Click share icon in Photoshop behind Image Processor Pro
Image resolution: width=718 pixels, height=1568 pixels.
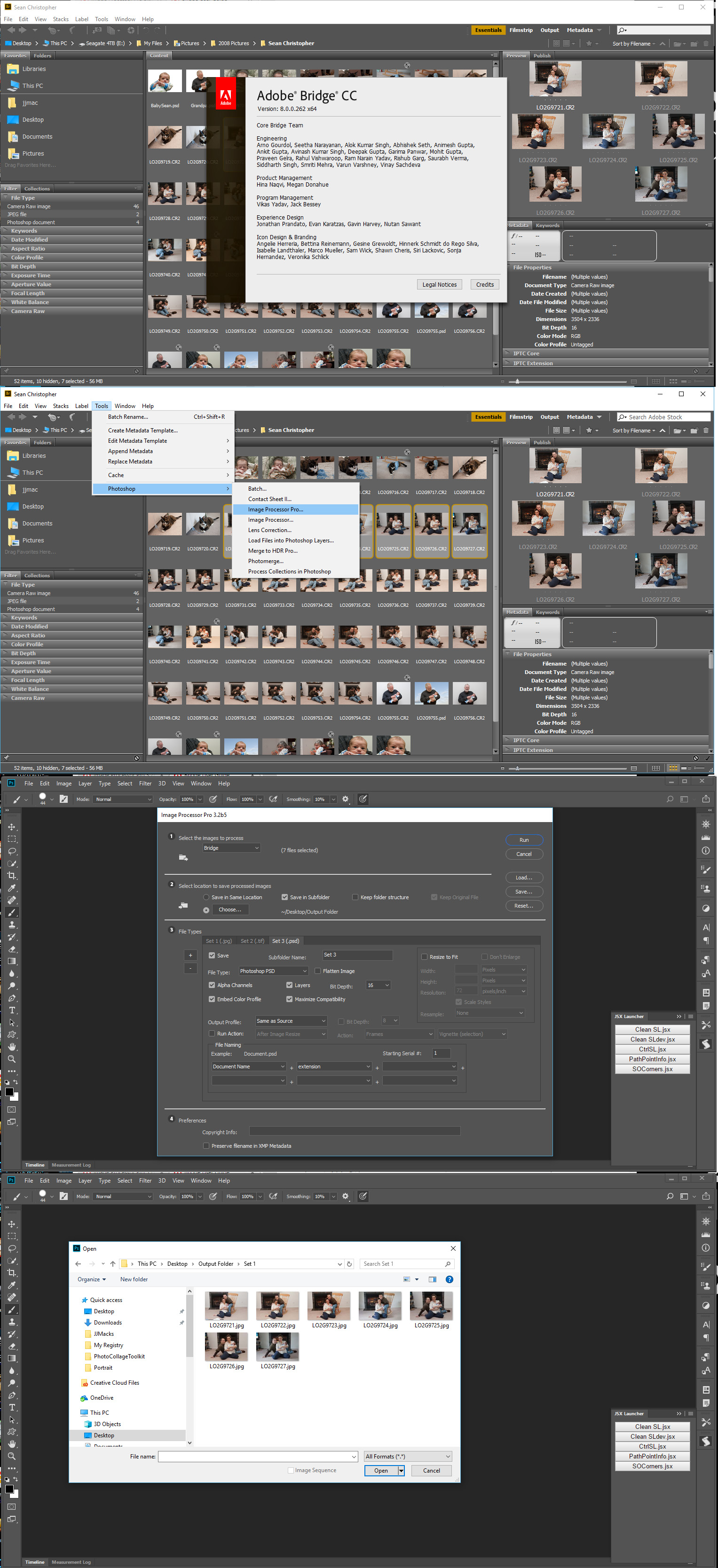[x=706, y=799]
